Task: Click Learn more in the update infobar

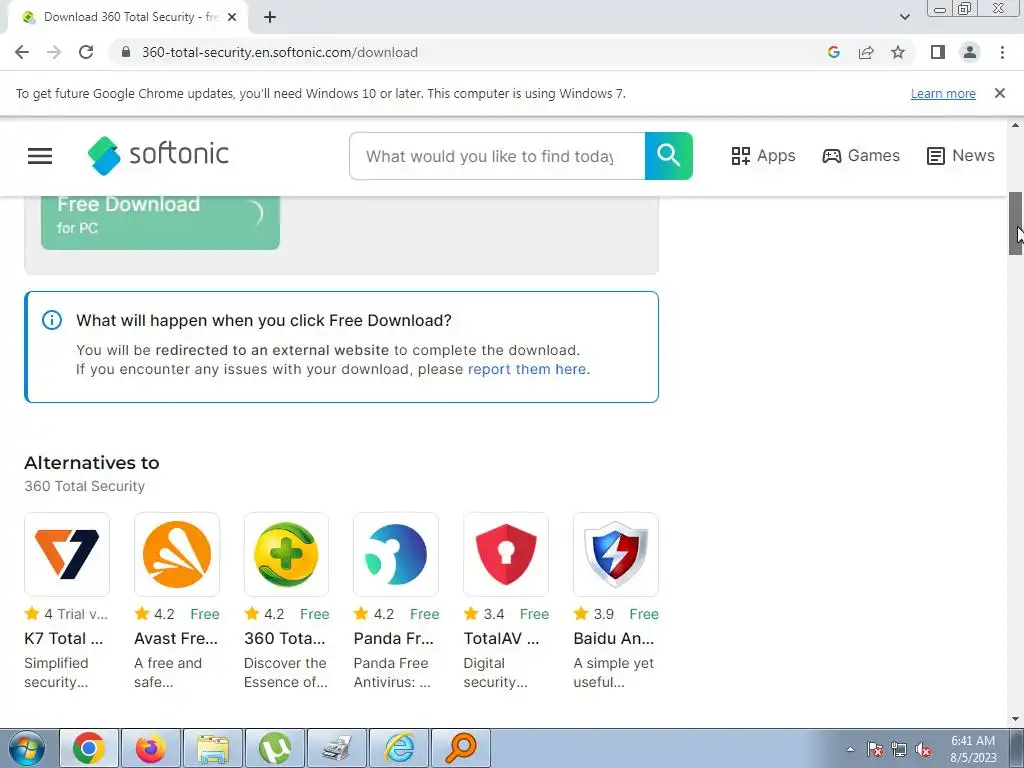Action: [943, 93]
